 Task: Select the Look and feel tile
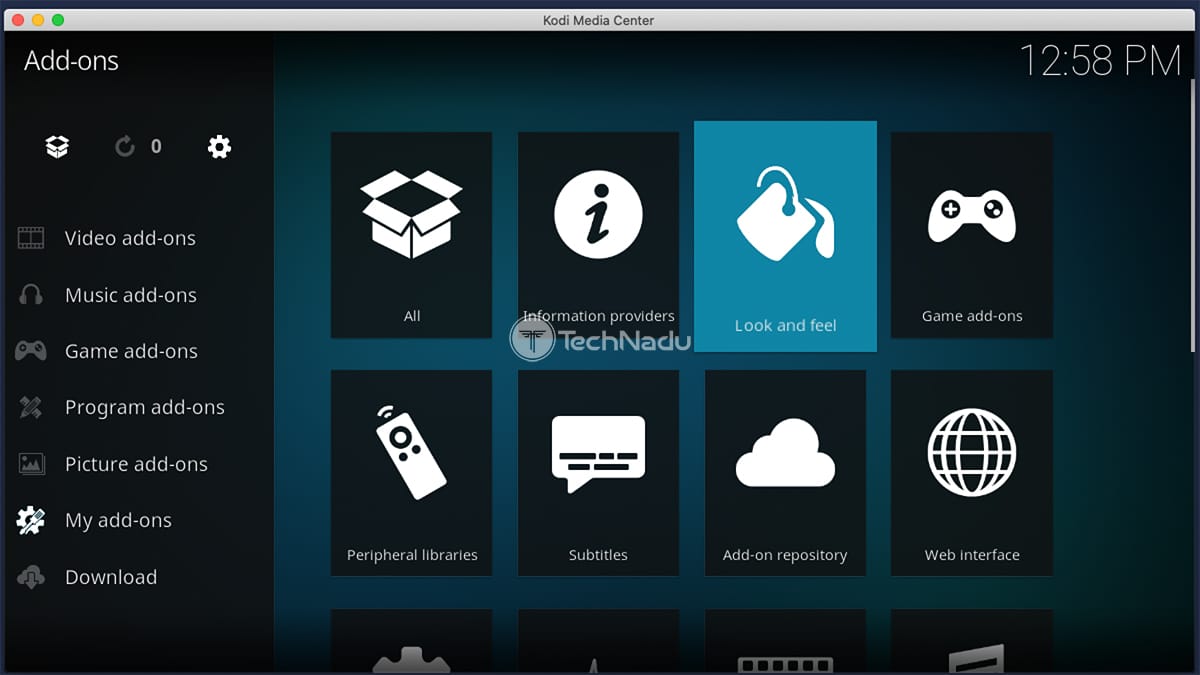(x=785, y=236)
